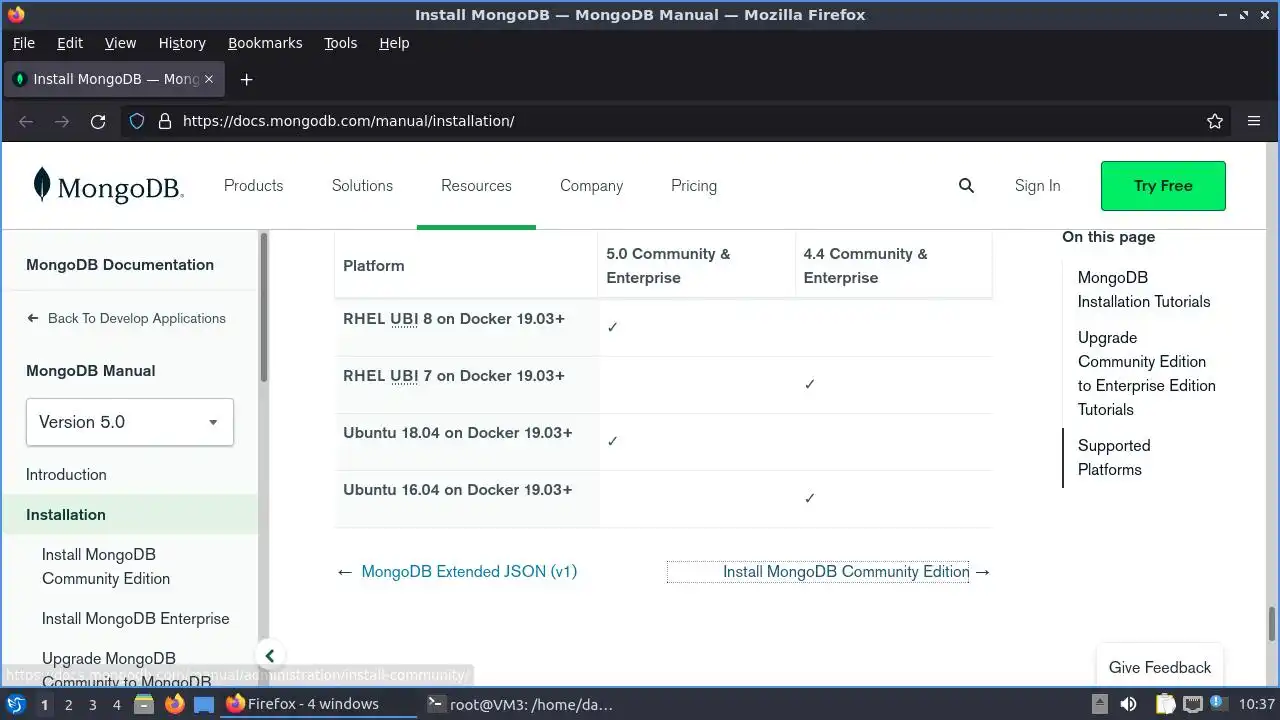Go back with the browser back arrow
Screen dimensions: 1280x720
click(26, 121)
